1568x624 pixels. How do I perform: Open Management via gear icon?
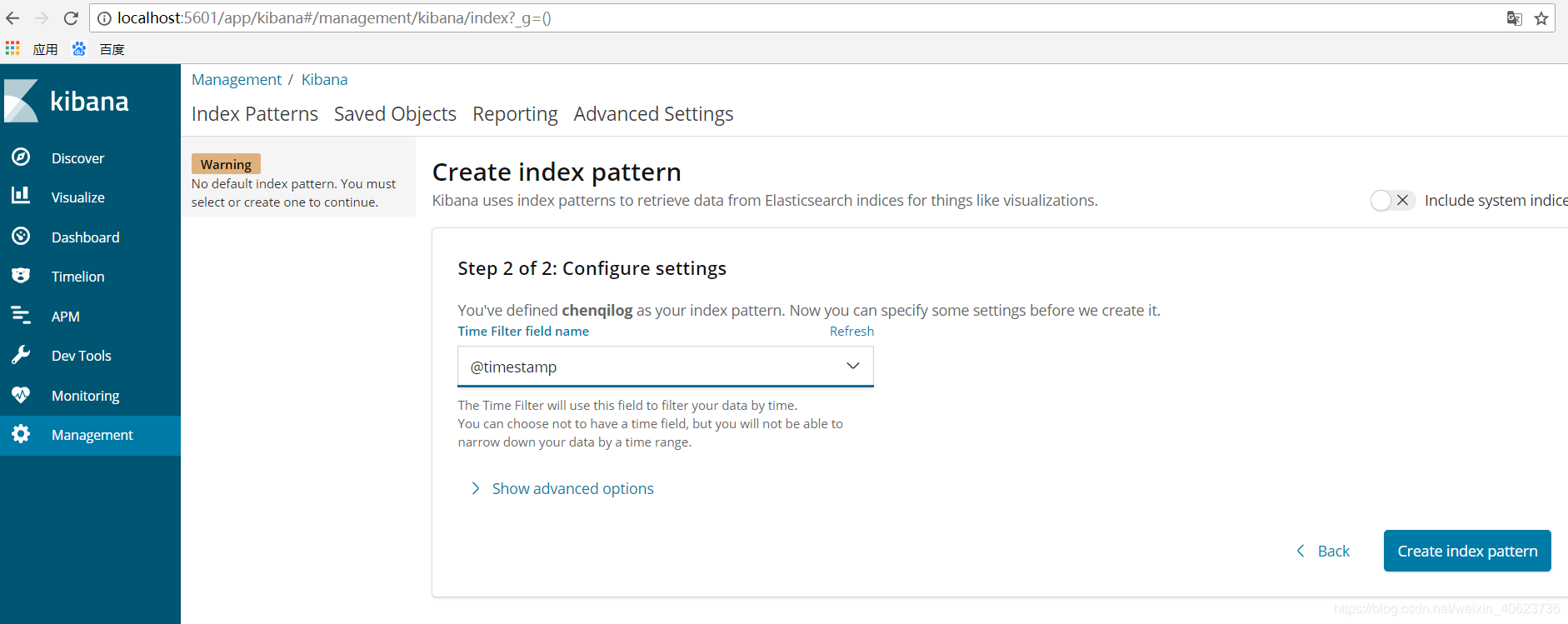point(21,434)
